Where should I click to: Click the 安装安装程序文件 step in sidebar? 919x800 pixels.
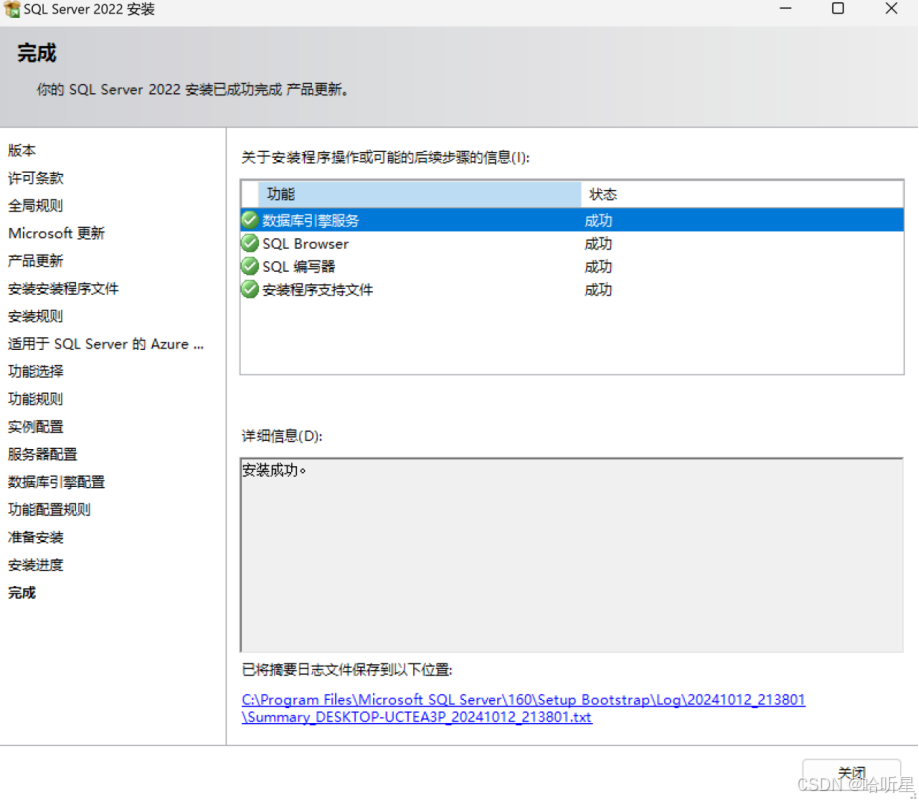(x=63, y=288)
